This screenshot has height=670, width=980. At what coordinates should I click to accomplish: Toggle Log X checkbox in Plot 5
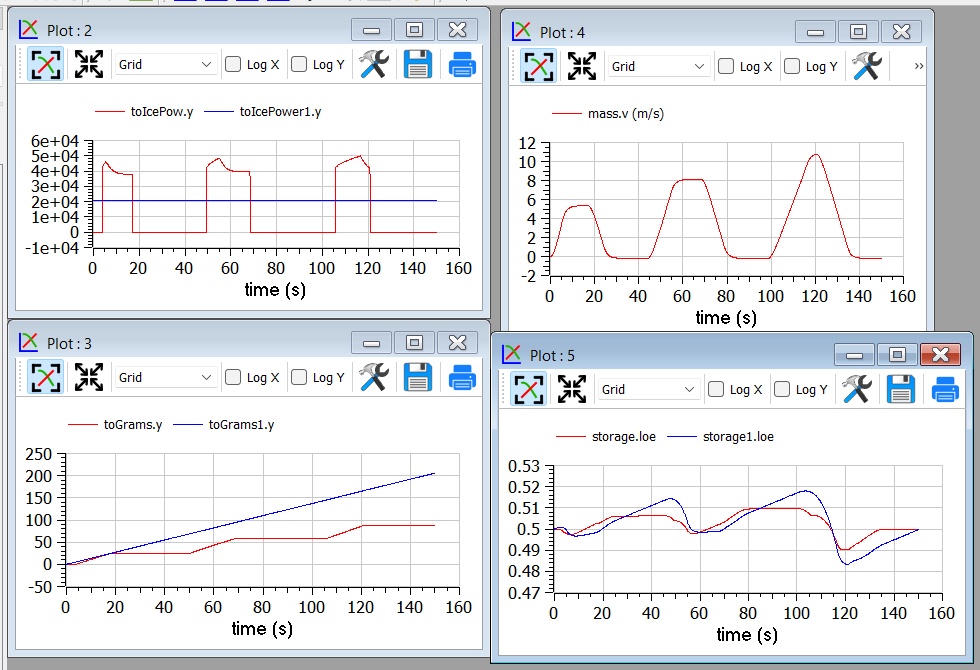point(716,389)
